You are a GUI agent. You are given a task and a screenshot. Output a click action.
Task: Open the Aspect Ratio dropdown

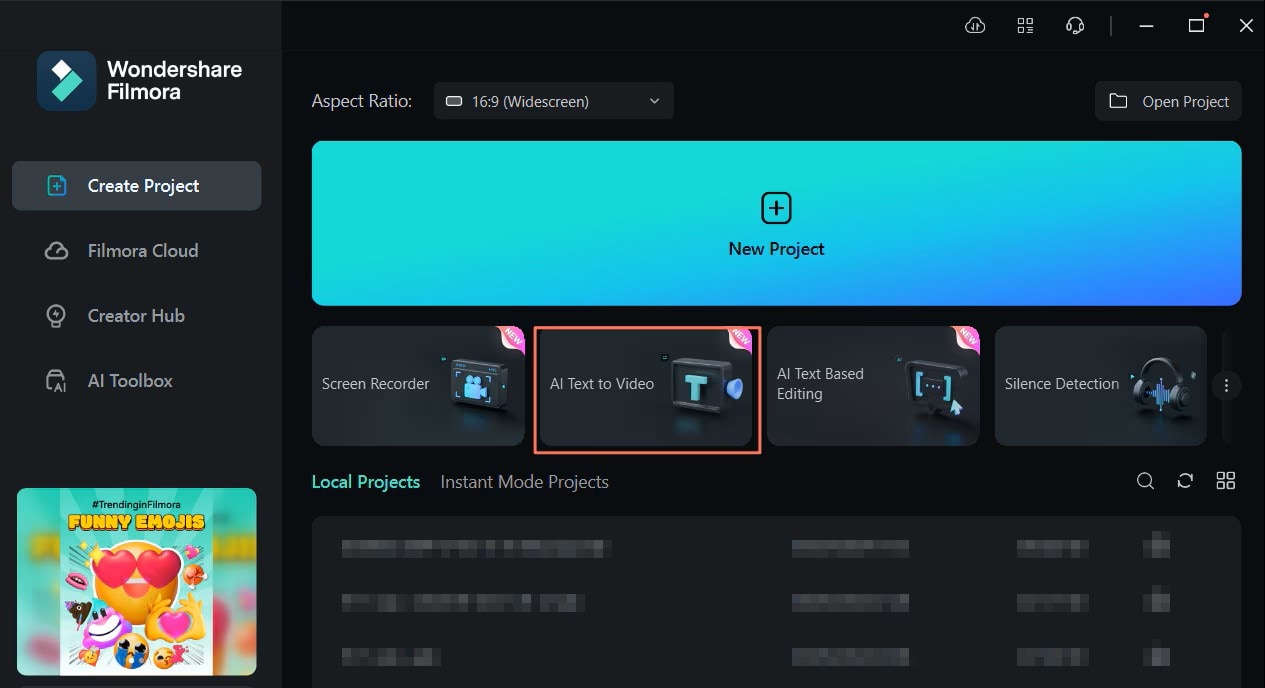553,101
